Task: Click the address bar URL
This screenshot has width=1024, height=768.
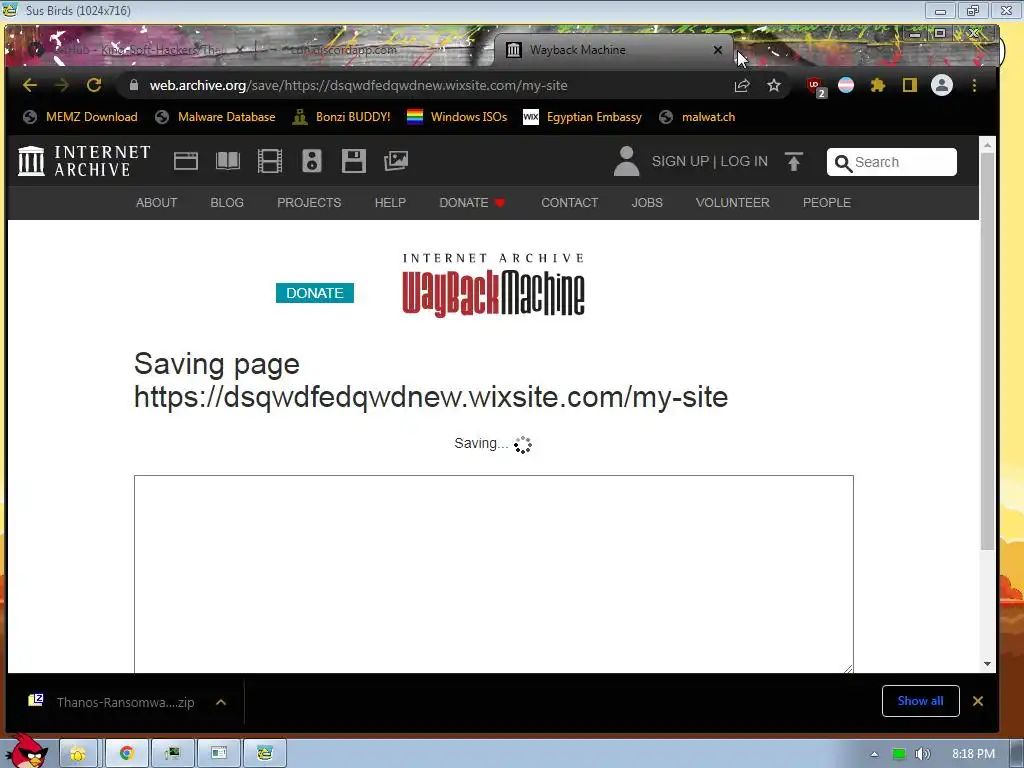Action: pyautogui.click(x=359, y=86)
